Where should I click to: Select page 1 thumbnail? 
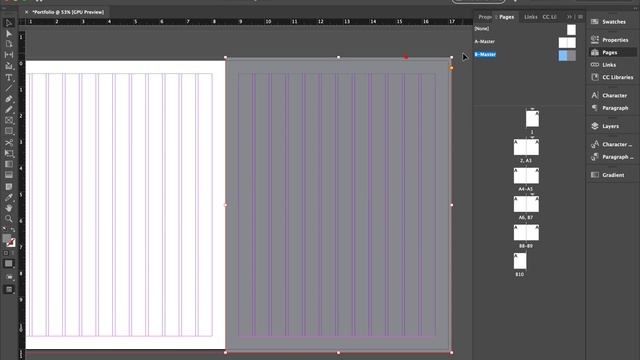532,119
